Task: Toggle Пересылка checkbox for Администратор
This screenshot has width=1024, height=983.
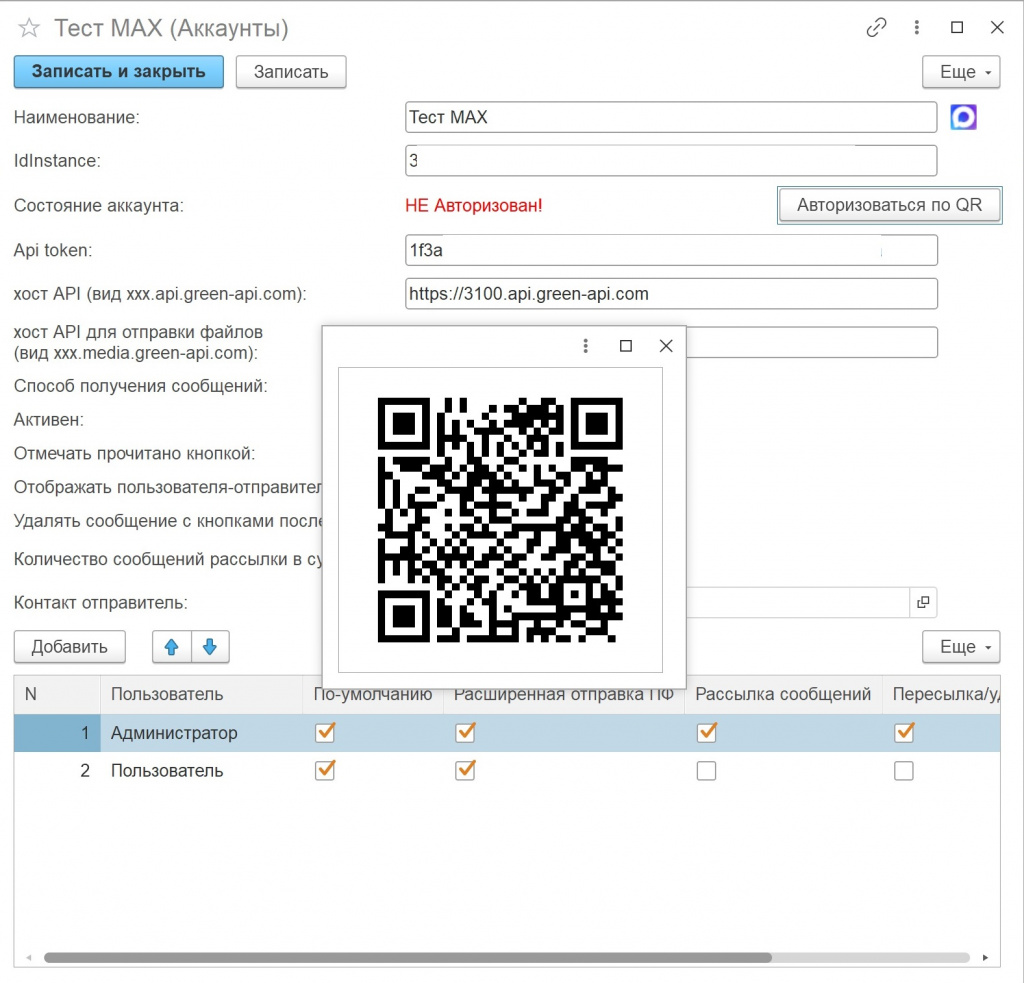Action: click(904, 732)
